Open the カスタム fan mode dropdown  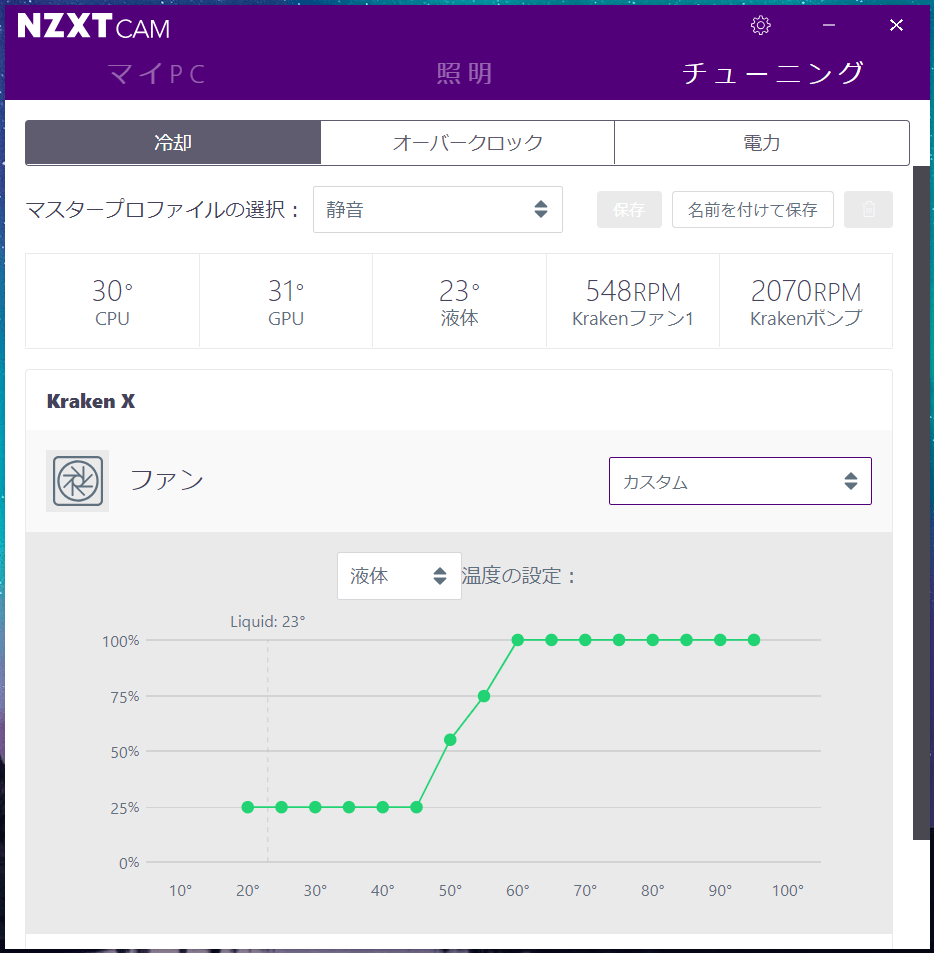coord(740,481)
